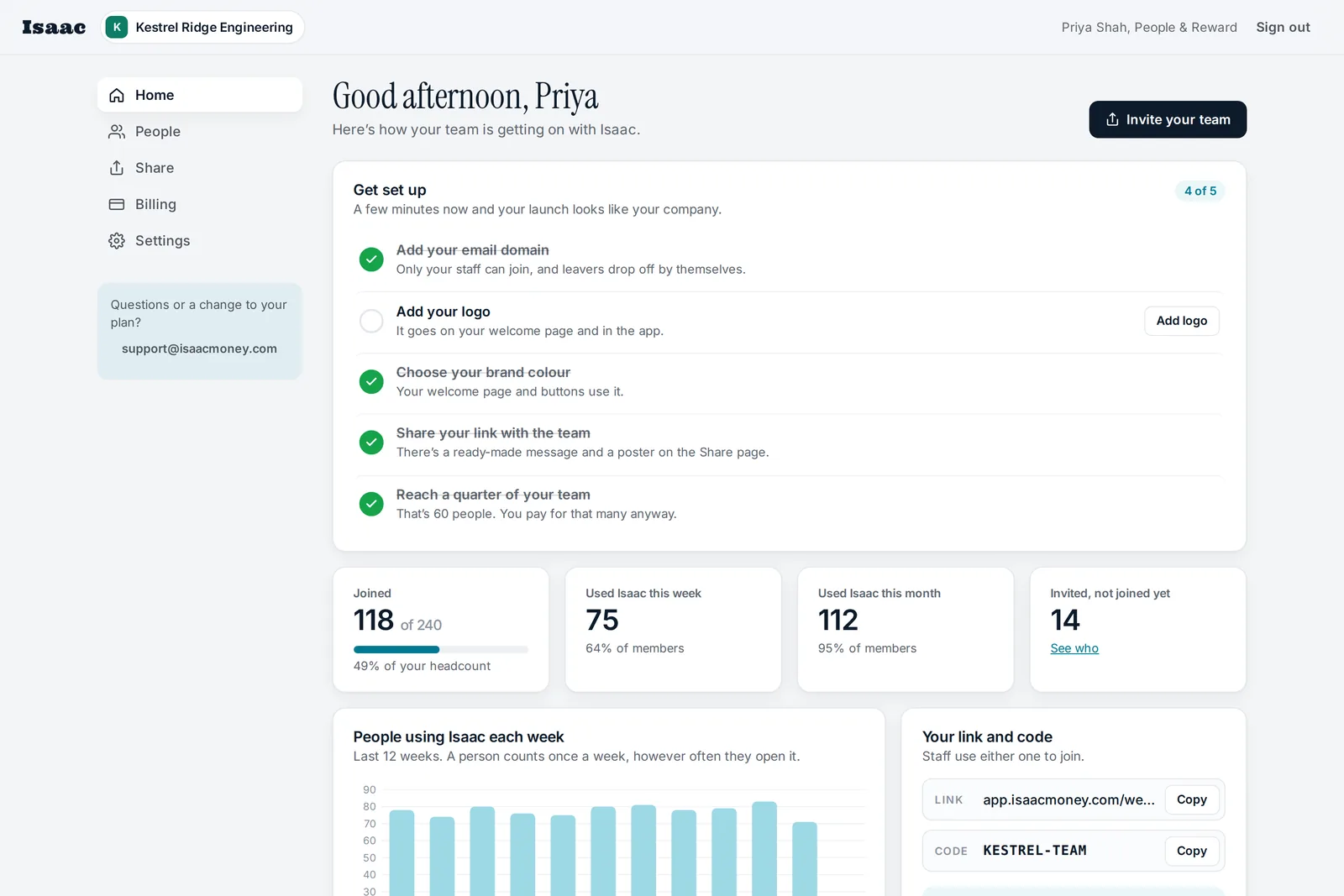Viewport: 1344px width, 896px height.
Task: Tick the empty 'Add your logo' circle
Action: 371,321
